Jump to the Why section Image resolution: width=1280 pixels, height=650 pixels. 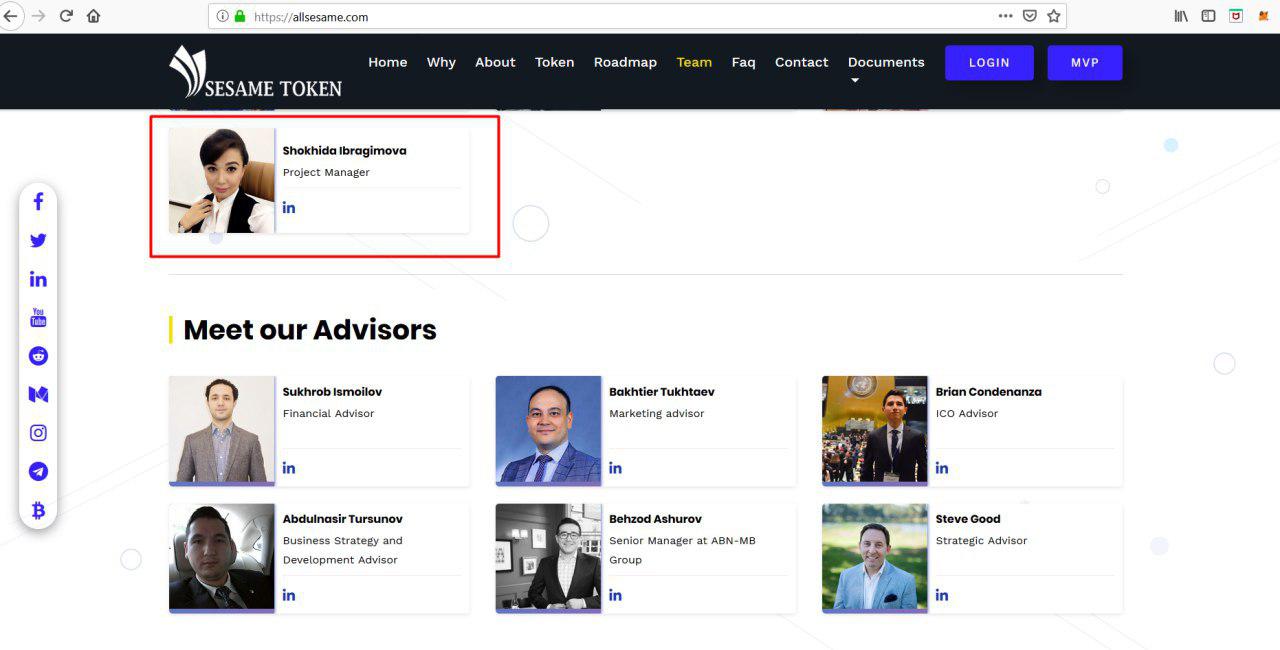pos(441,62)
